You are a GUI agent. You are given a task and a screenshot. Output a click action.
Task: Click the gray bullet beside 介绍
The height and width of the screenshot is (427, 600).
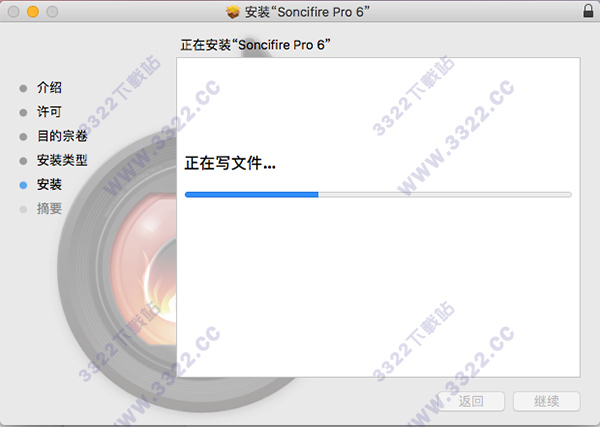coord(23,88)
